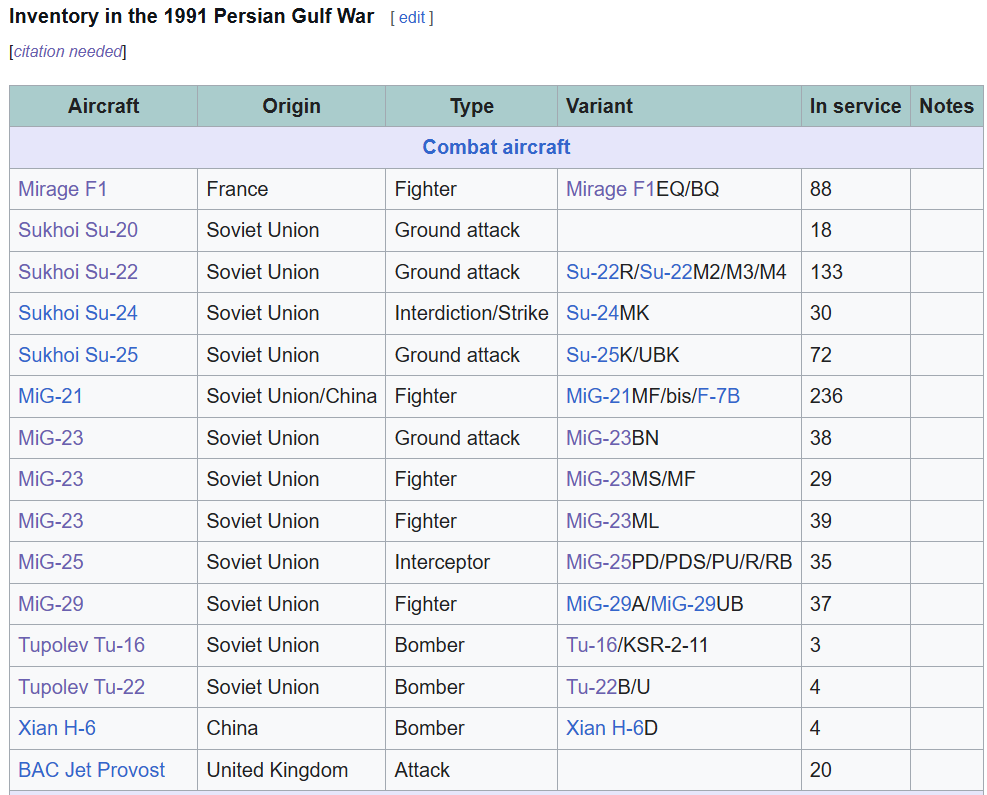Open Sukhoi Su-24 aircraft link

pos(78,313)
